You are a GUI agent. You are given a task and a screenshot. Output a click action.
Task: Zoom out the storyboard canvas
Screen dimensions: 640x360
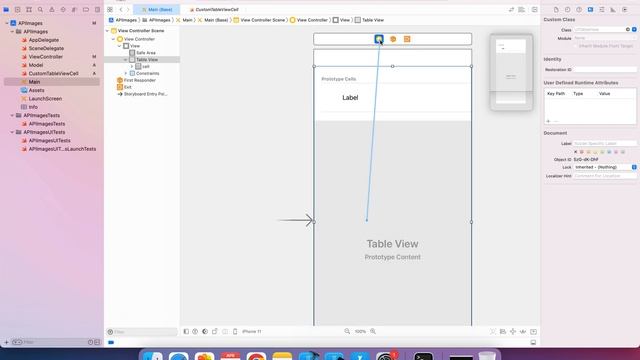point(347,331)
